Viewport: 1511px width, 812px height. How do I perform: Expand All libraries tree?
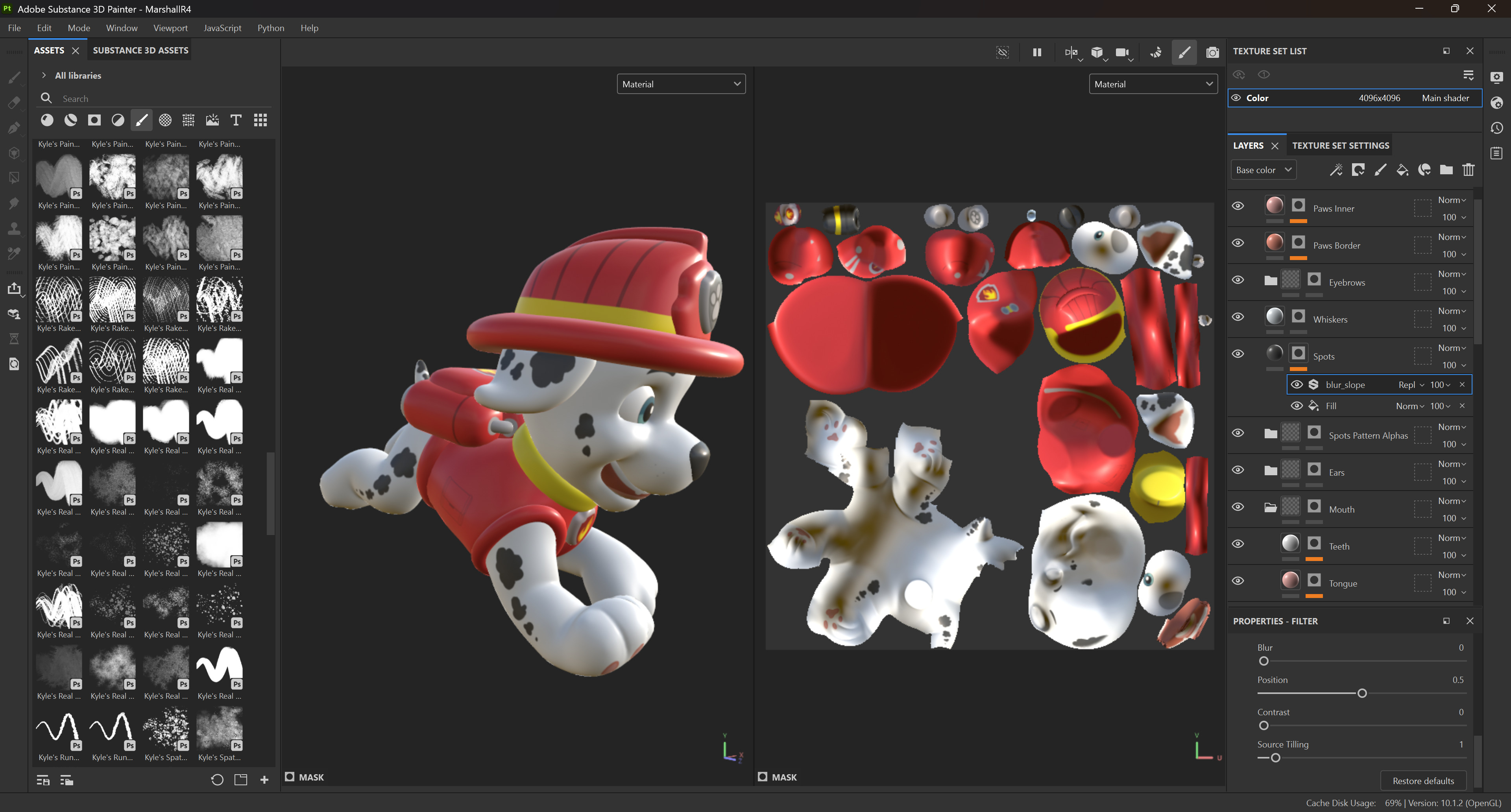(43, 75)
